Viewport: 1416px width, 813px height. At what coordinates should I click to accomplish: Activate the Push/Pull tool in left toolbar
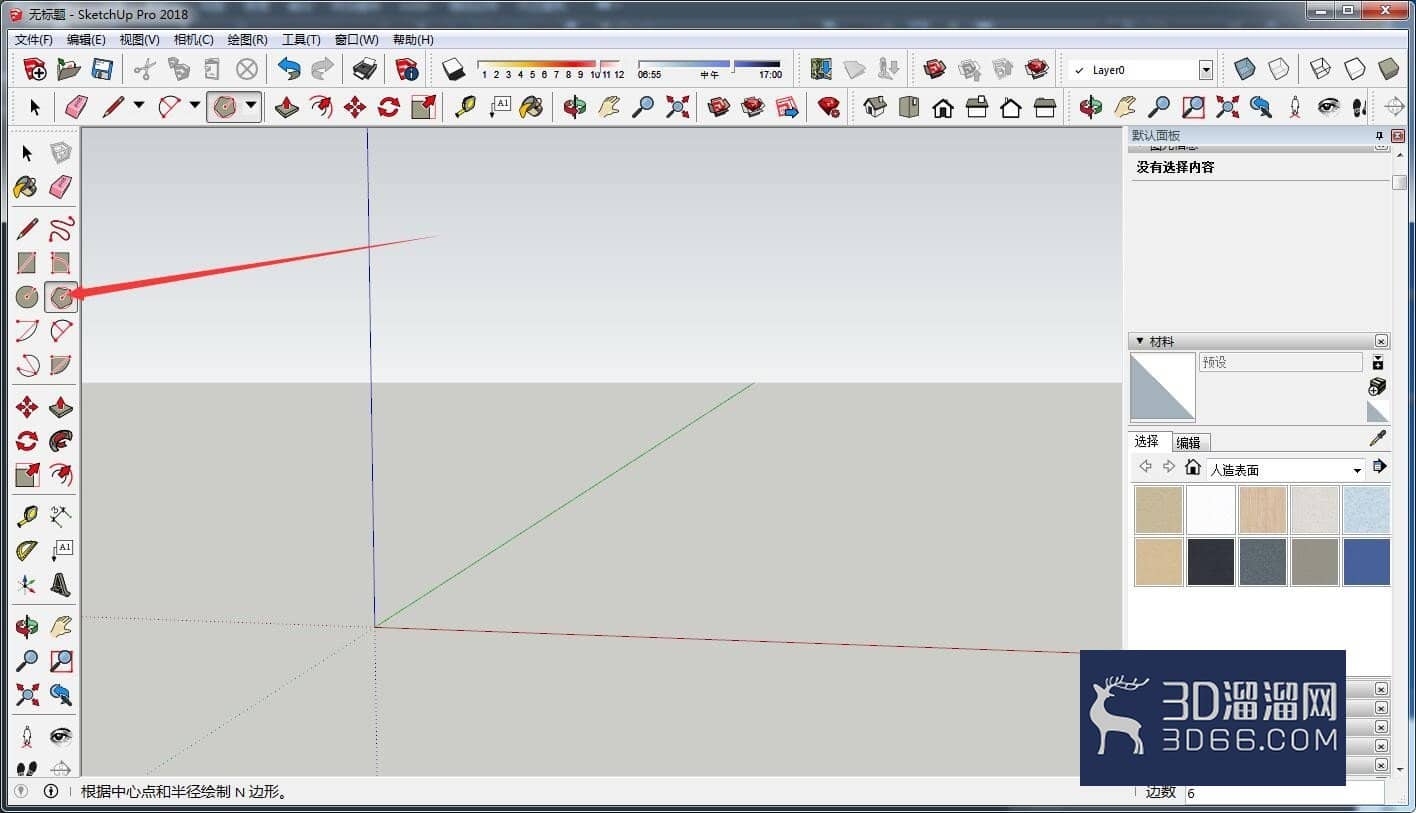point(61,407)
